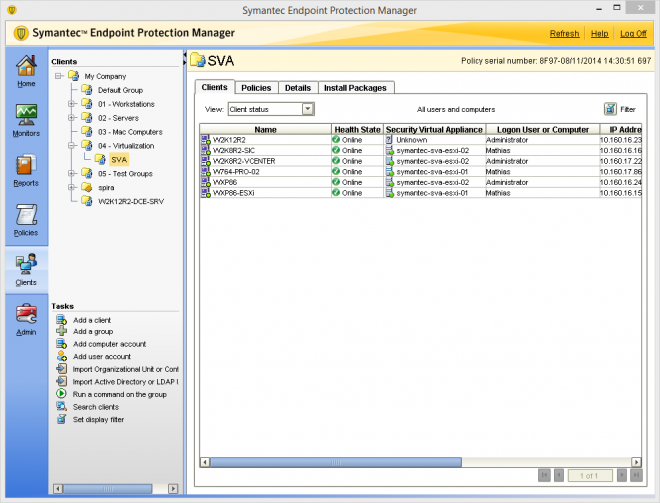Click the Symantec shield logo icon

pyautogui.click(x=21, y=33)
